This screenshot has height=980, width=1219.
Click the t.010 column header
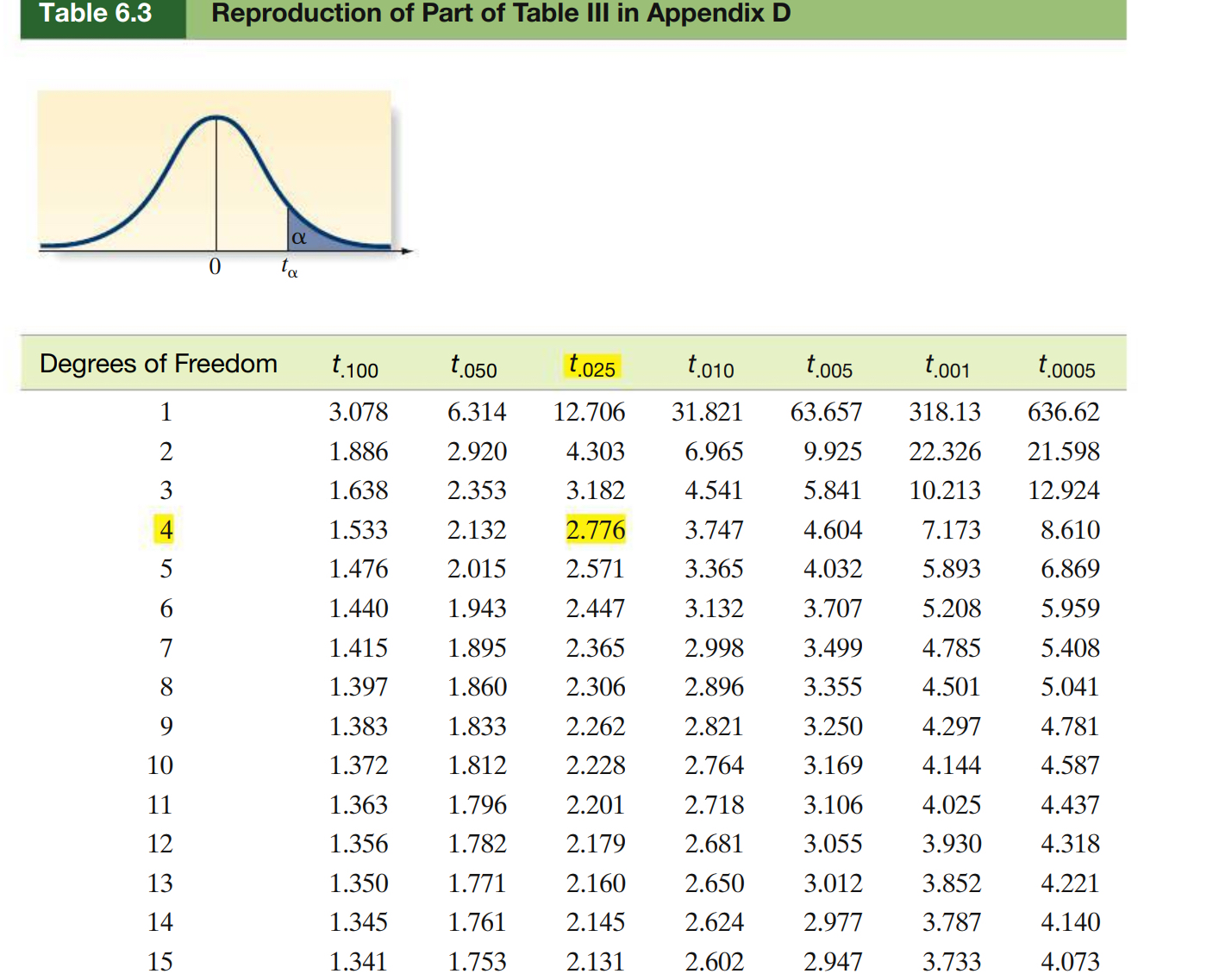coord(710,366)
